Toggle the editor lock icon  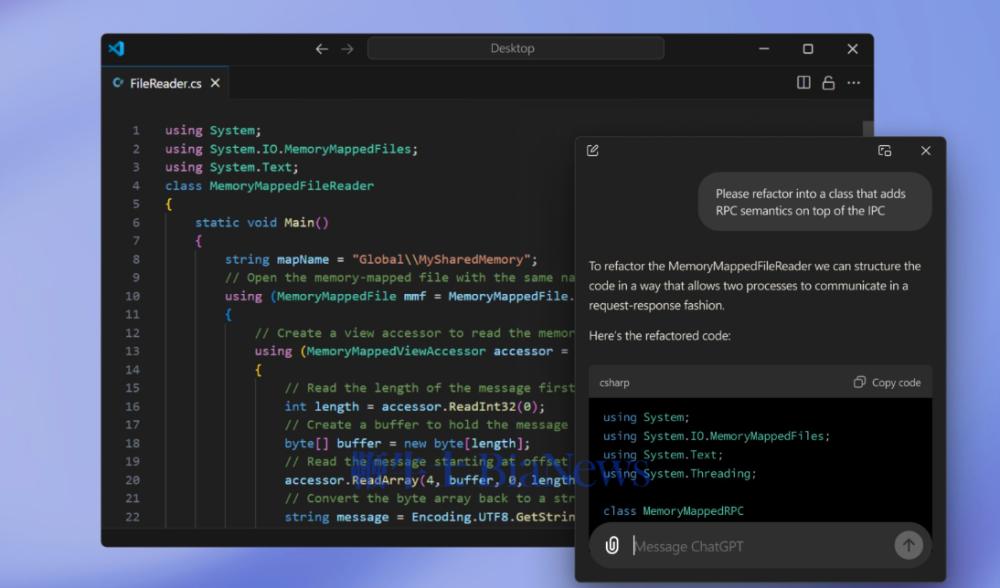click(x=828, y=83)
